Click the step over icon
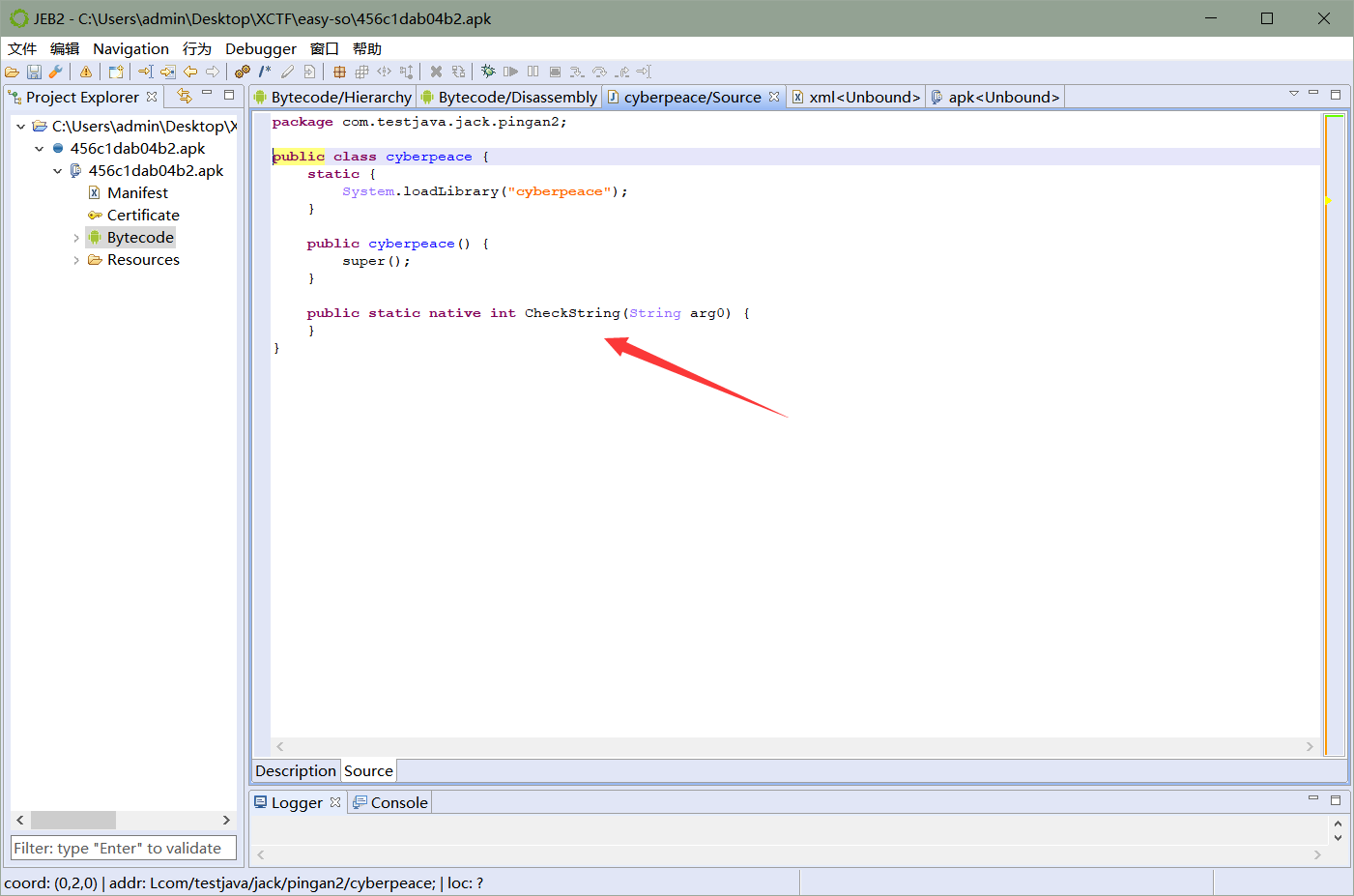The width and height of the screenshot is (1354, 896). coord(599,72)
